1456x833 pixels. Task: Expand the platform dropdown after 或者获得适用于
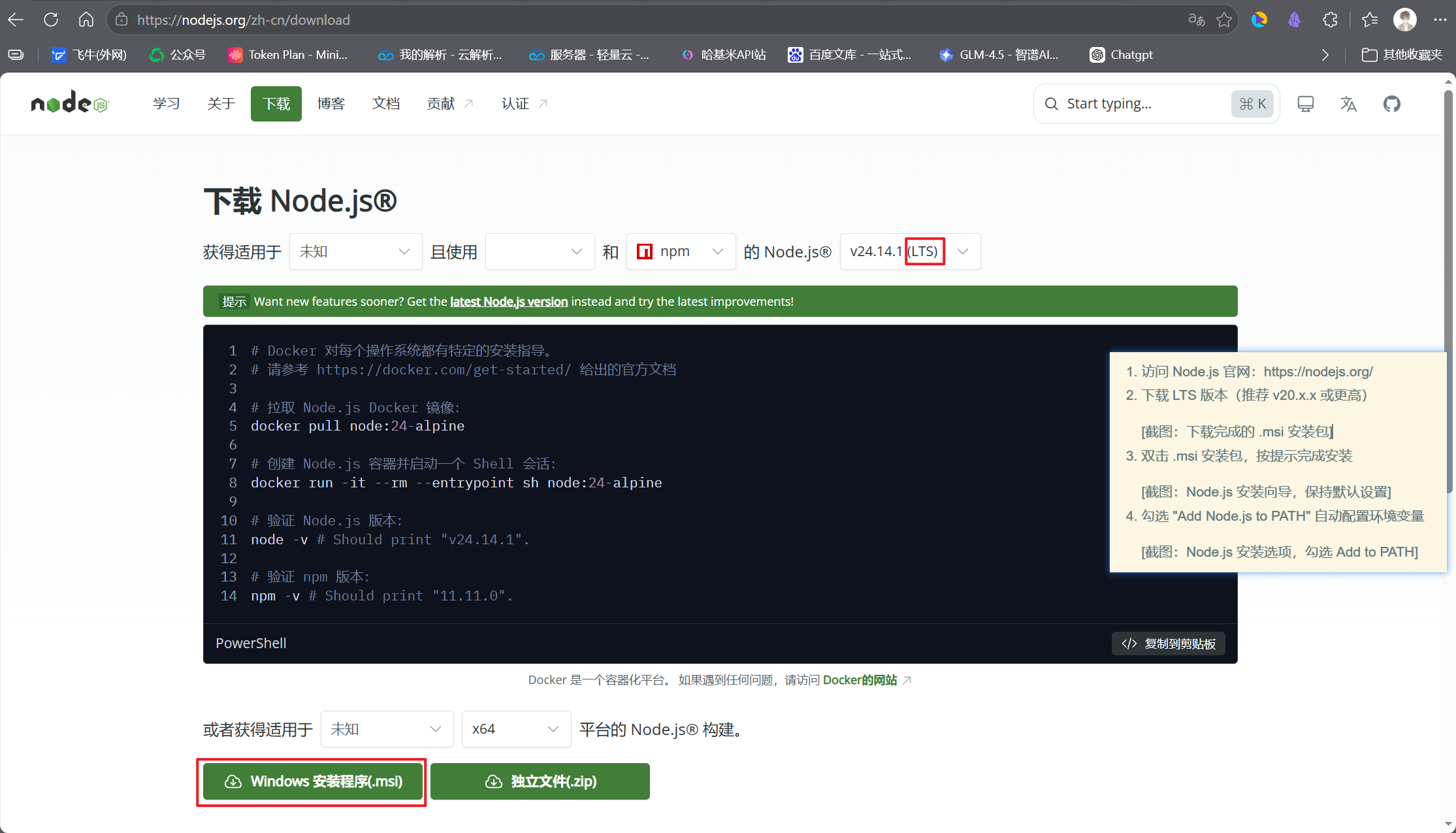(387, 729)
